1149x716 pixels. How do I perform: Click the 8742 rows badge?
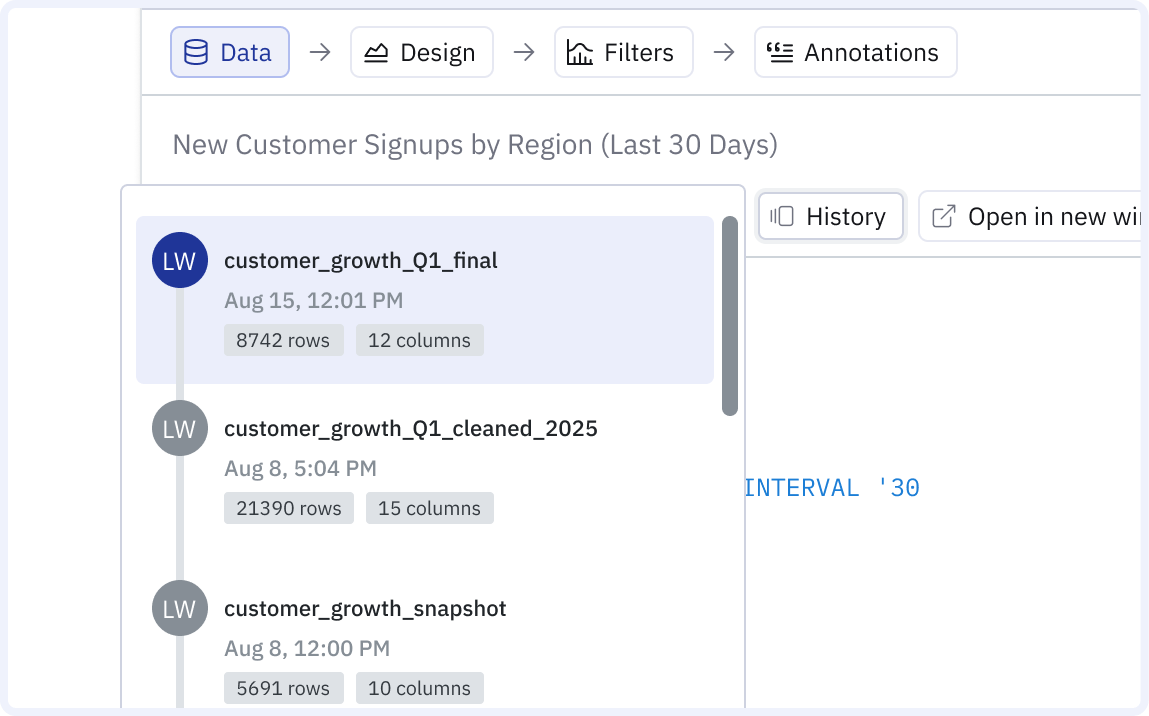point(284,340)
